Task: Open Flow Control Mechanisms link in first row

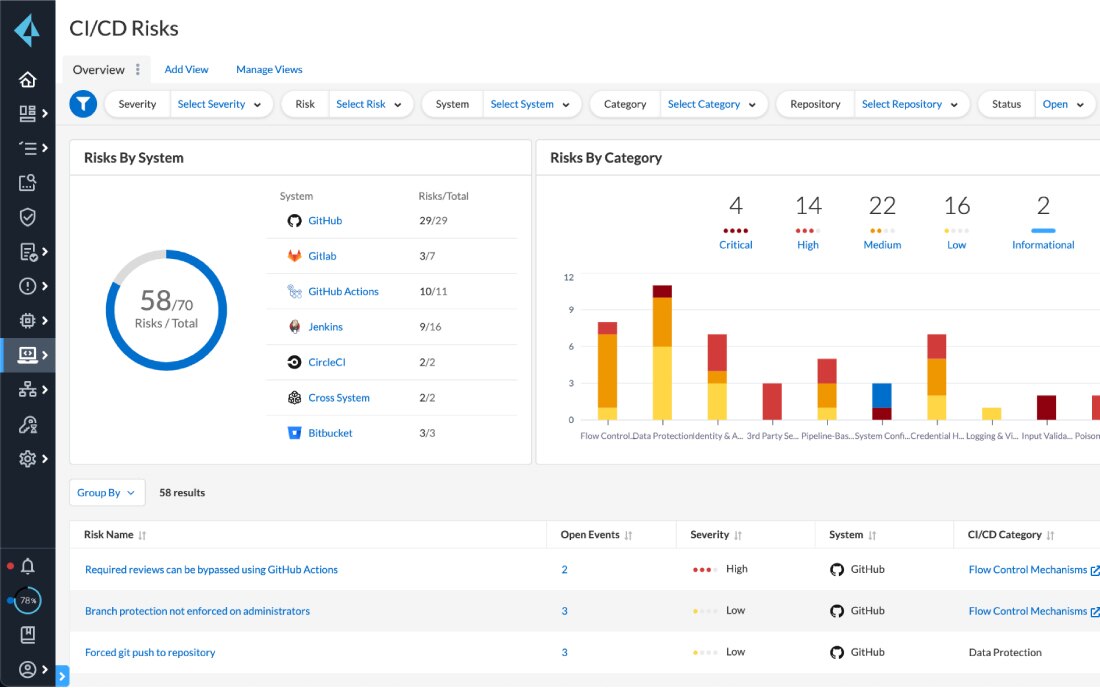Action: (1028, 569)
